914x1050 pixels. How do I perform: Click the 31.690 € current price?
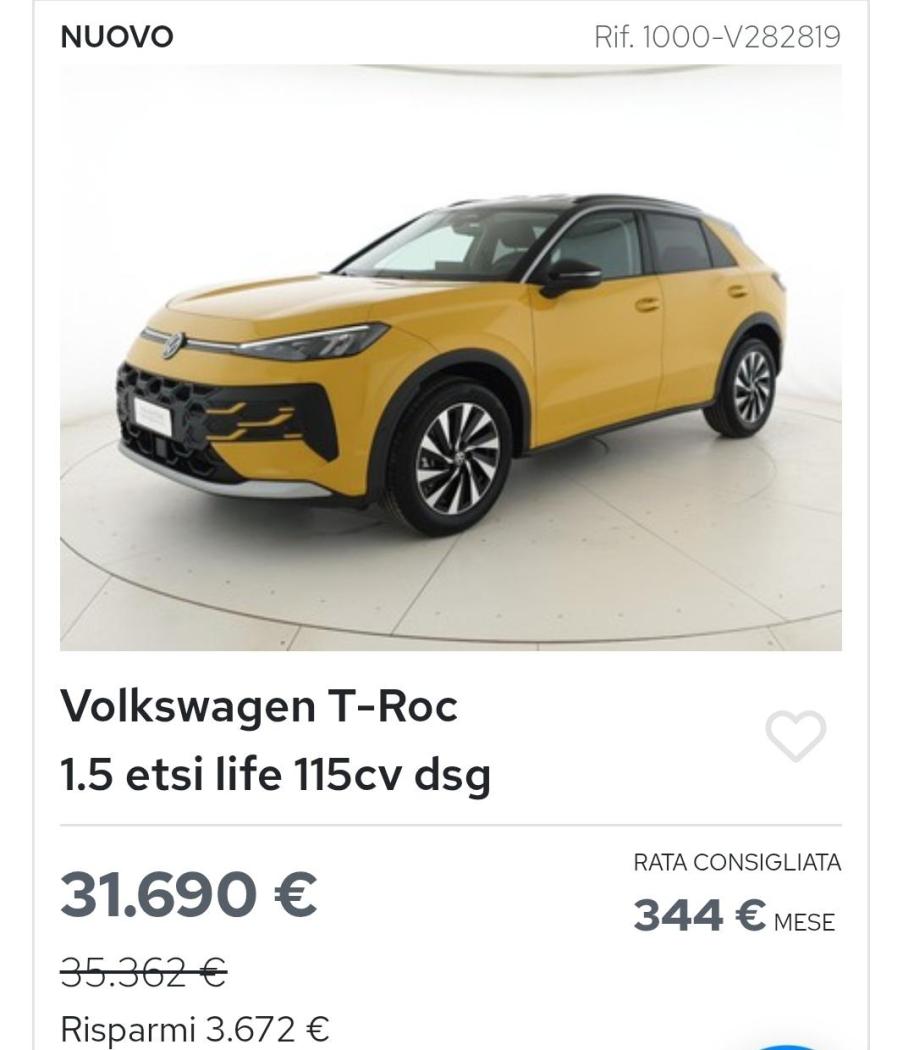pos(188,894)
